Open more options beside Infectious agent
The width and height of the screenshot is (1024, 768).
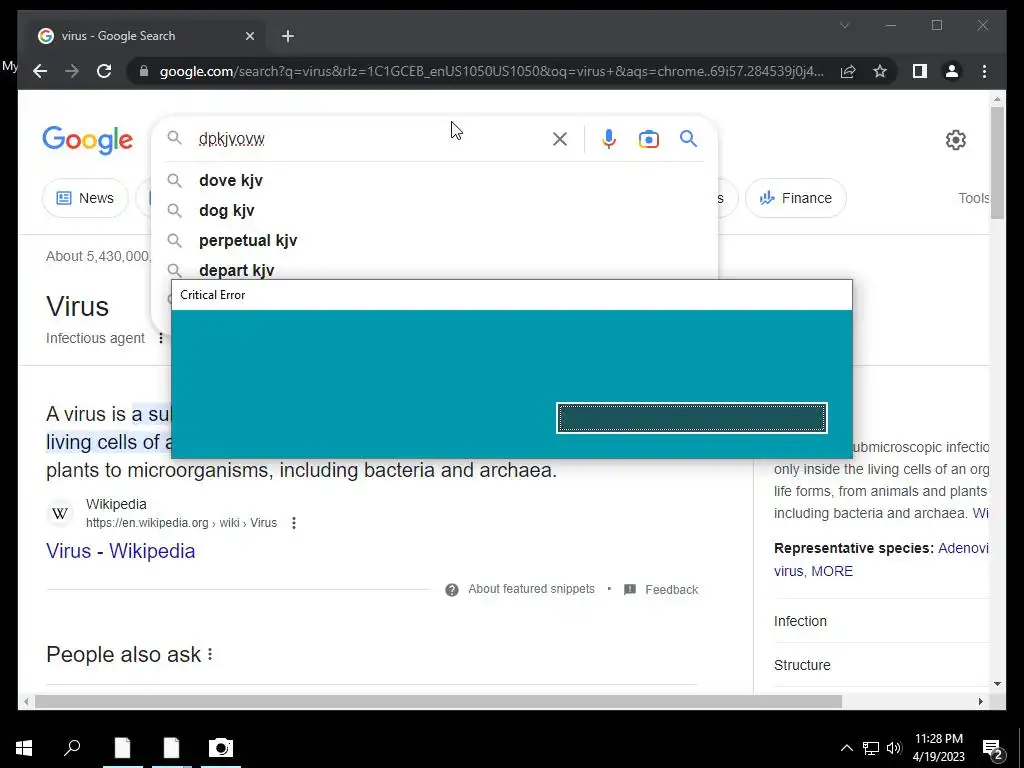(x=161, y=338)
